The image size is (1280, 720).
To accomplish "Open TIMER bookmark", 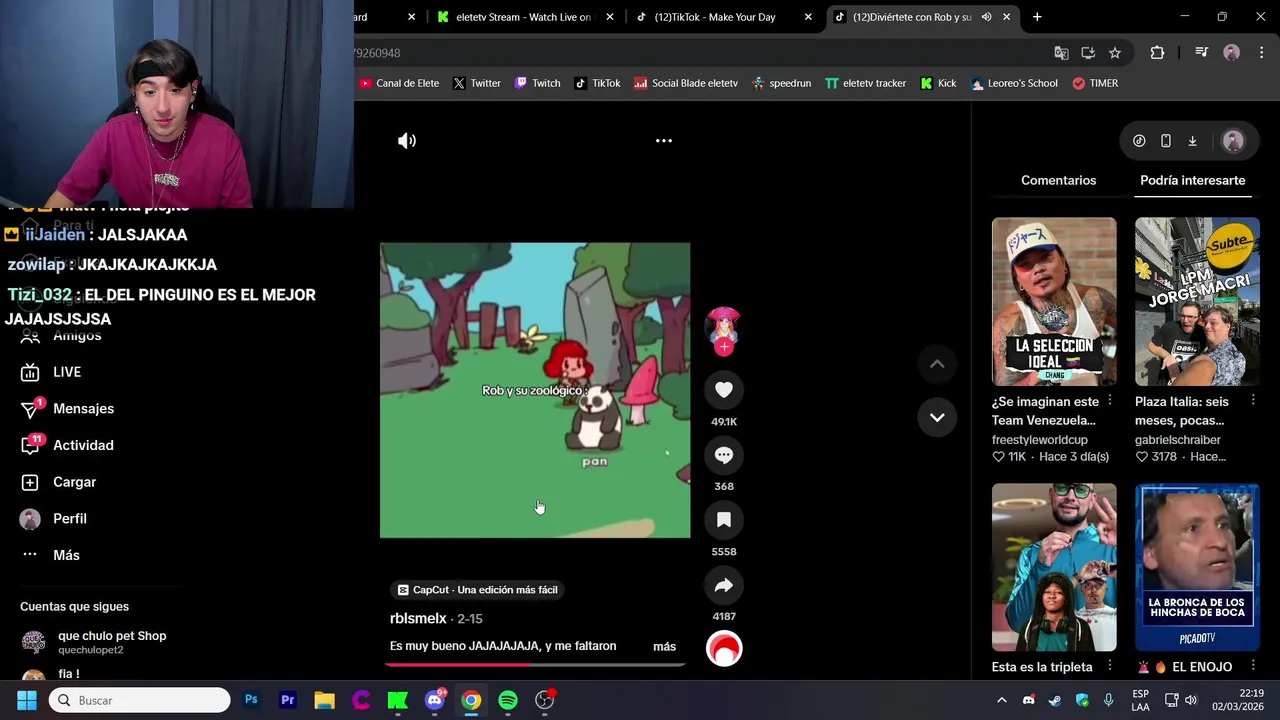I will (x=1095, y=83).
